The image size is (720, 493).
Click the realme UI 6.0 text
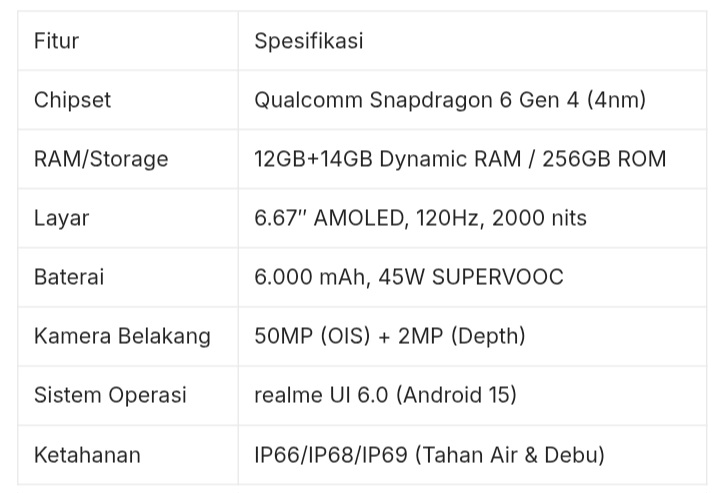[320, 395]
